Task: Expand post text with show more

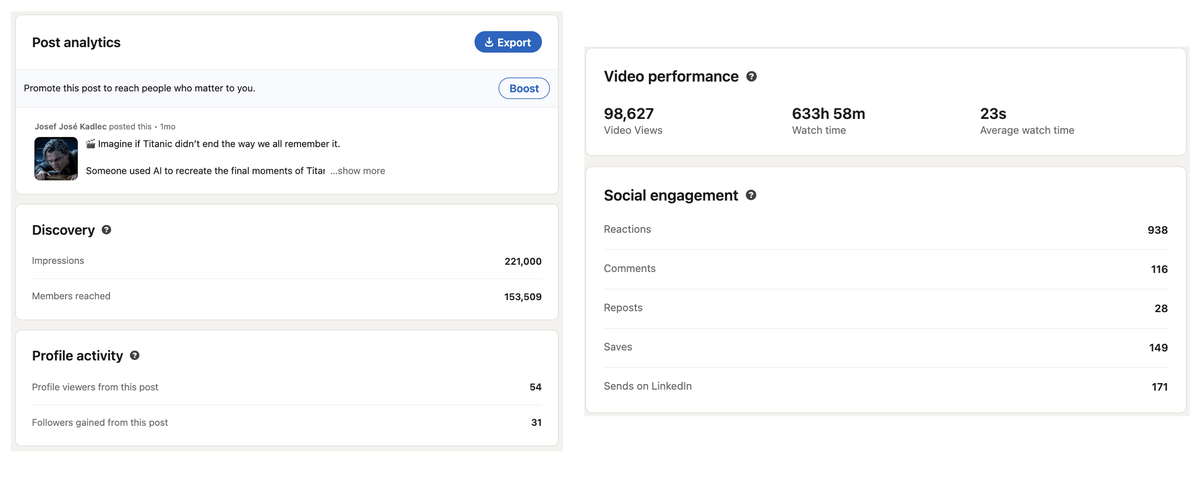Action: click(x=358, y=171)
